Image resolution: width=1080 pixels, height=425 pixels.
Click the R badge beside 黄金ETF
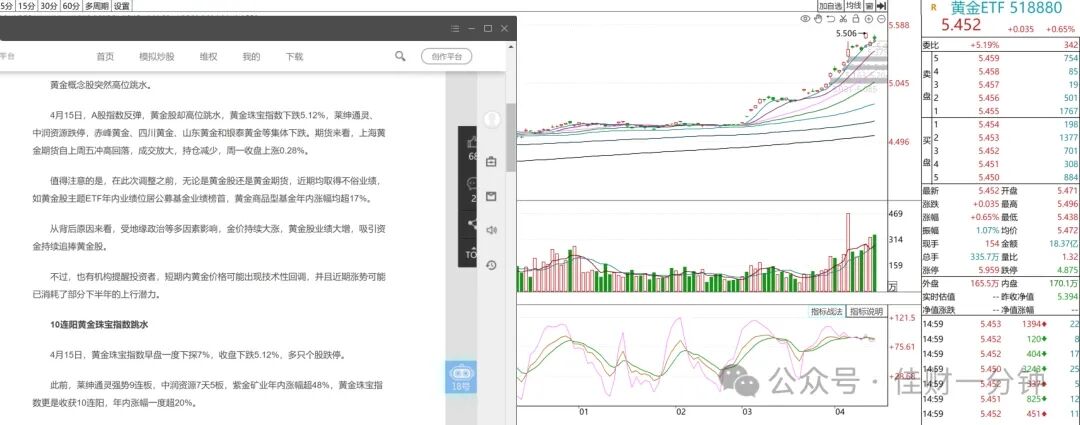[933, 8]
